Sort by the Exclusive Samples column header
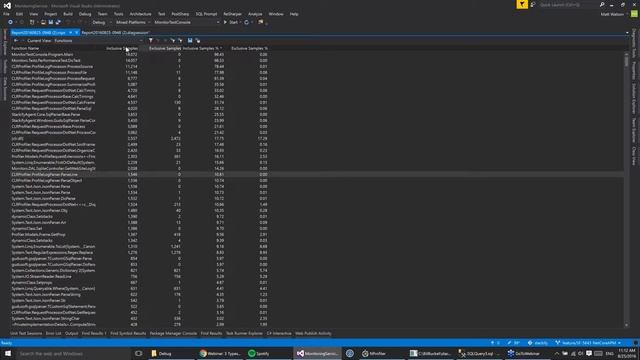 pos(165,48)
